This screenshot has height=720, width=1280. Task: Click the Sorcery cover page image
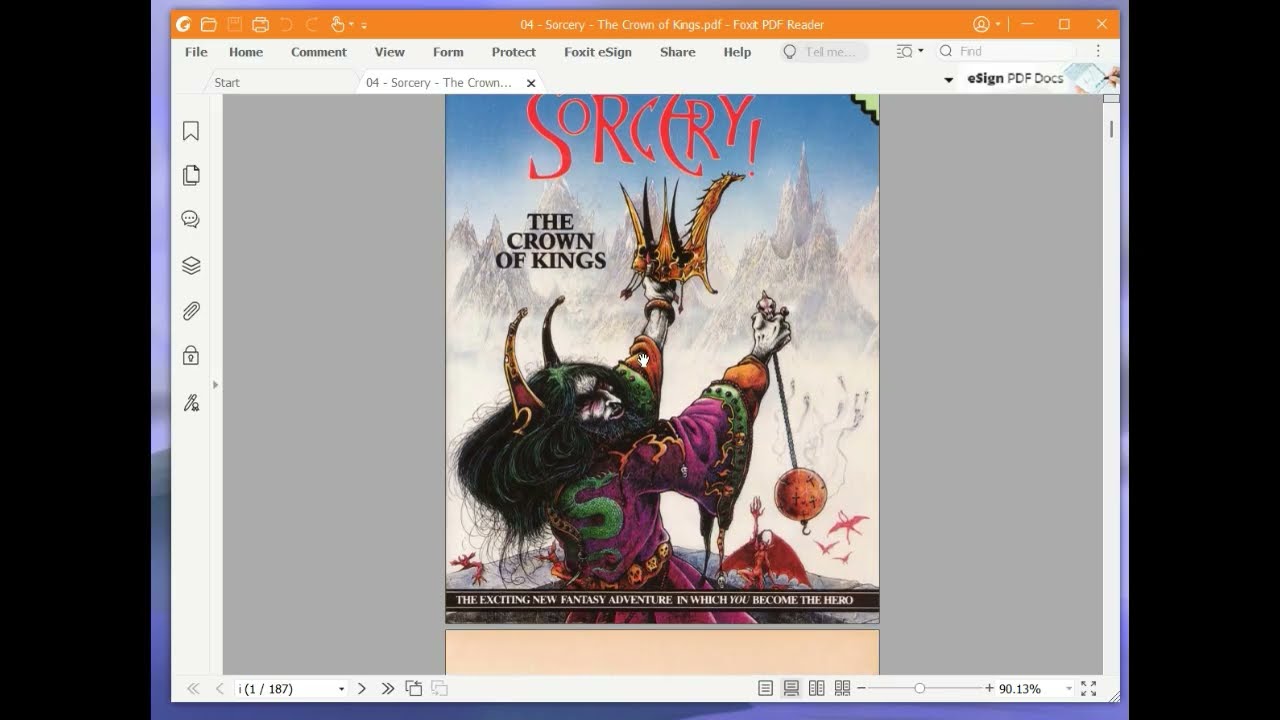(x=662, y=359)
